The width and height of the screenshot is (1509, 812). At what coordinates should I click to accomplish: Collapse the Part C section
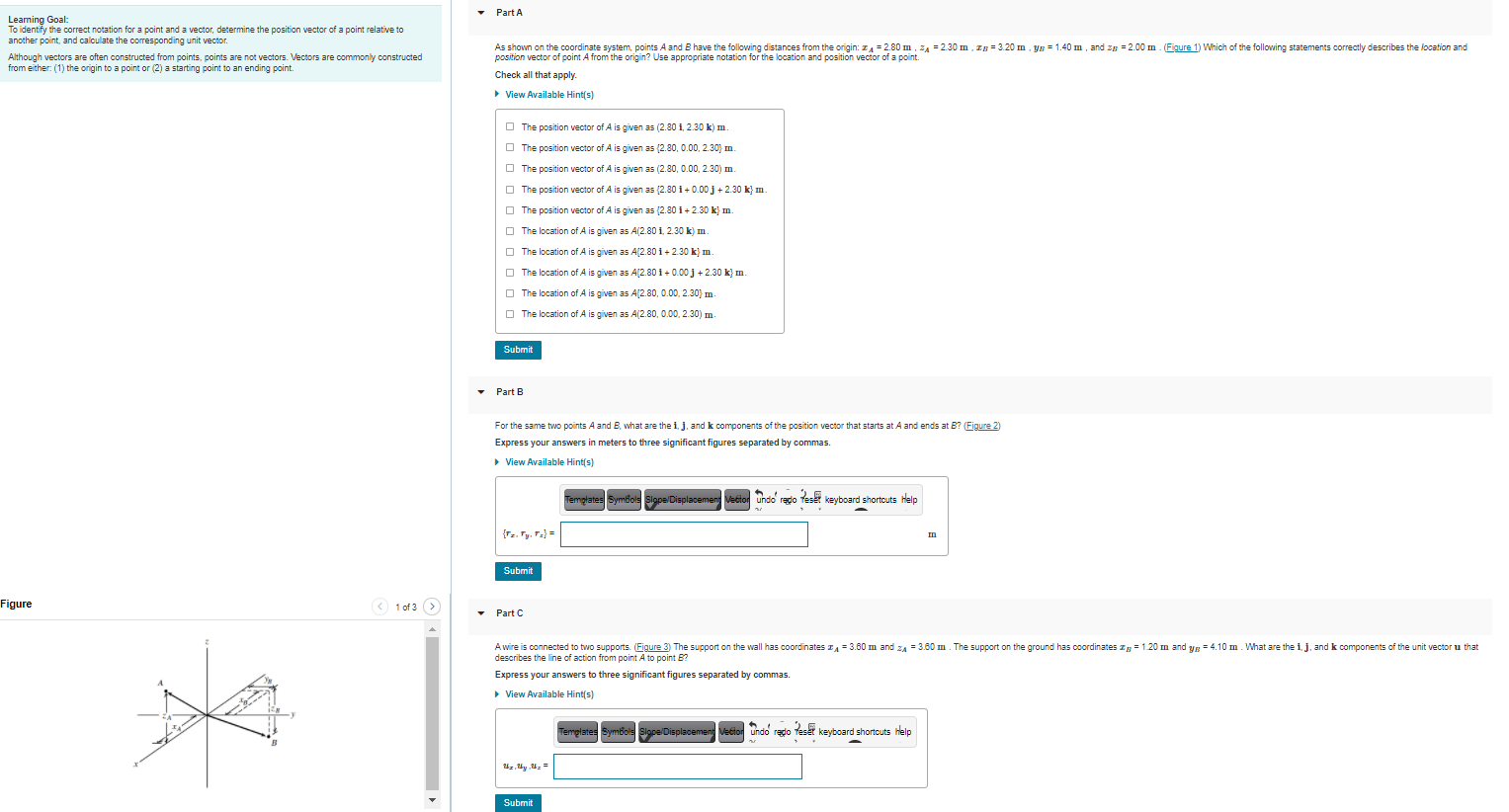481,613
